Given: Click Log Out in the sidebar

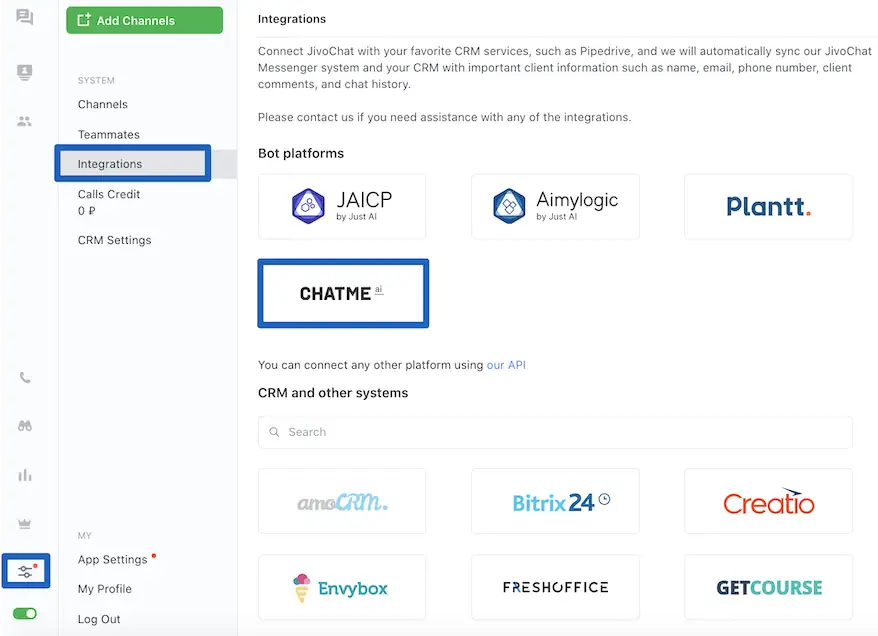Looking at the screenshot, I should (99, 619).
